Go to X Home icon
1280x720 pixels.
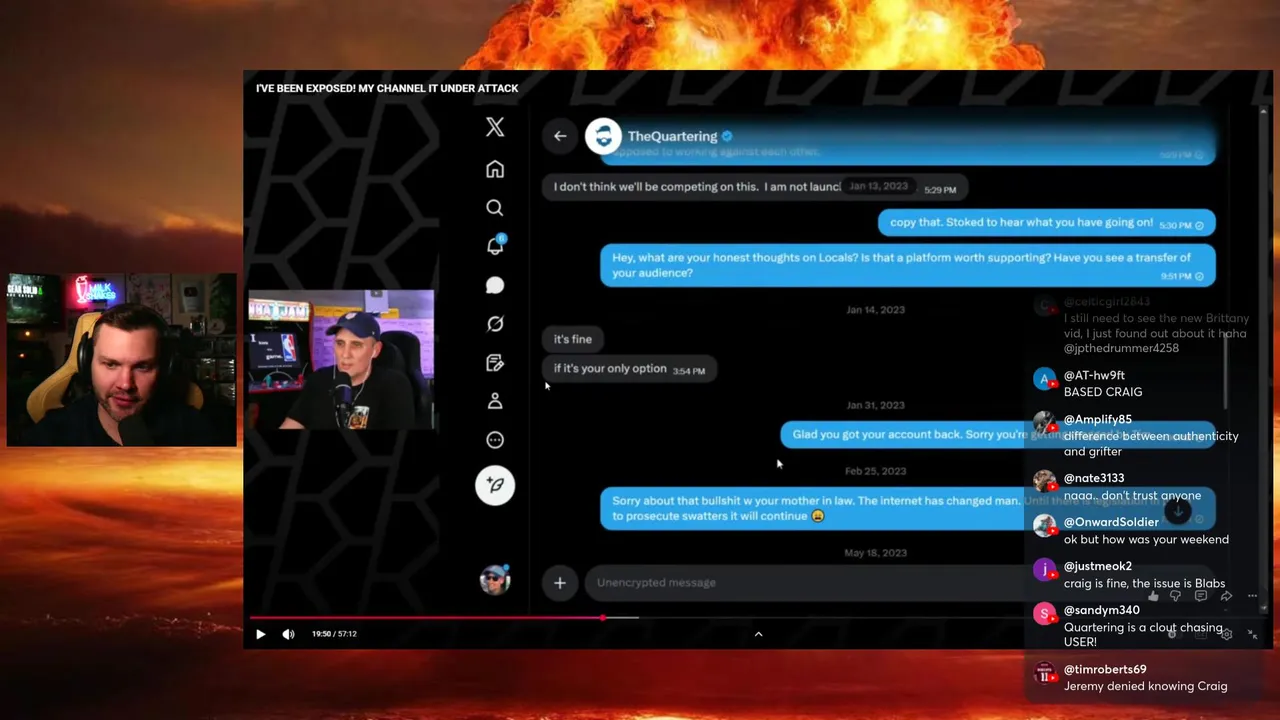coord(495,169)
